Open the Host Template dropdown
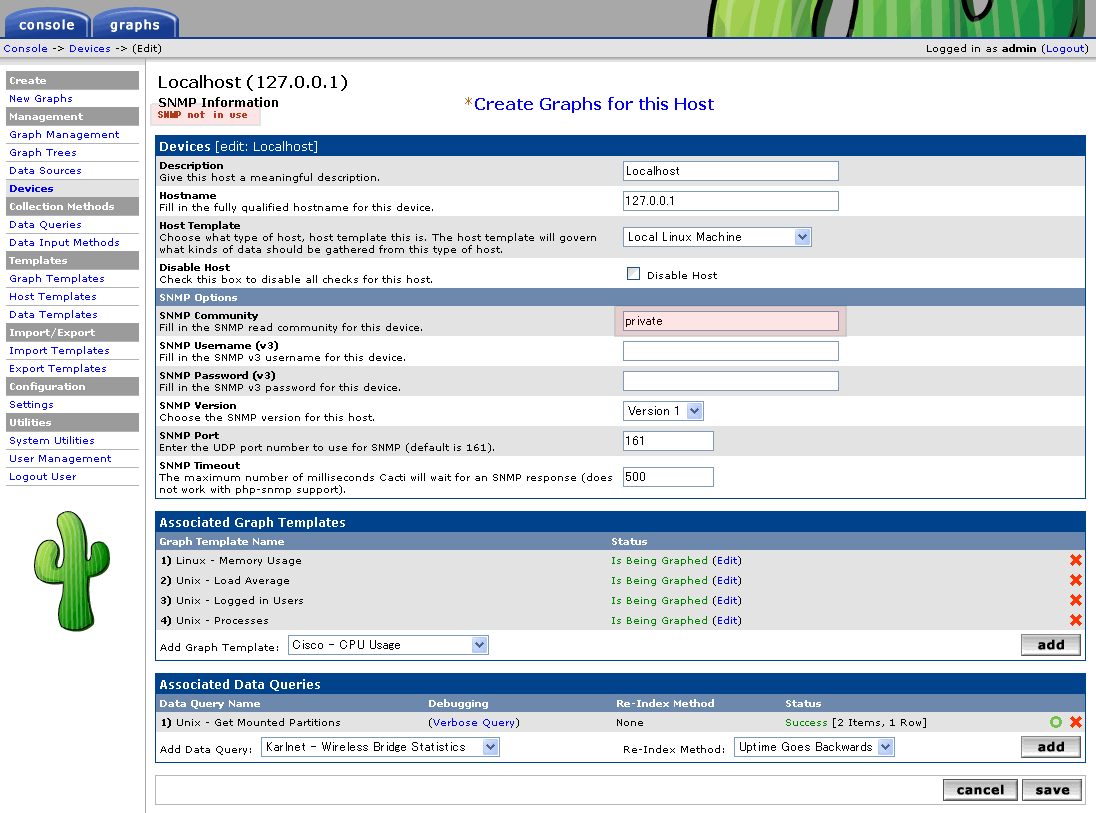The height and width of the screenshot is (813, 1096). 717,237
